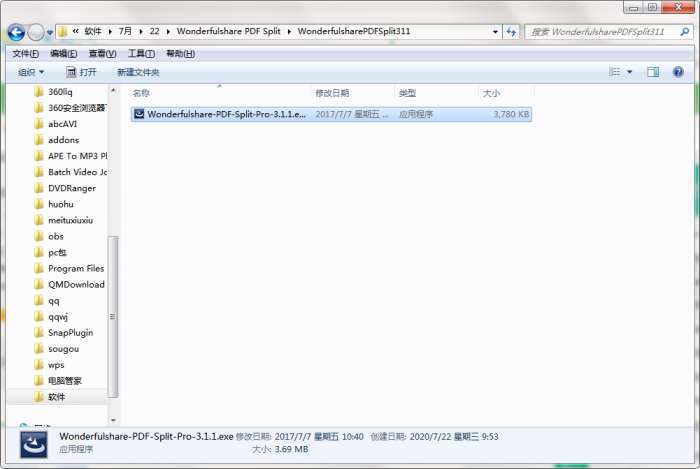Click the magnifier search icon
The height and width of the screenshot is (469, 700).
pos(684,32)
